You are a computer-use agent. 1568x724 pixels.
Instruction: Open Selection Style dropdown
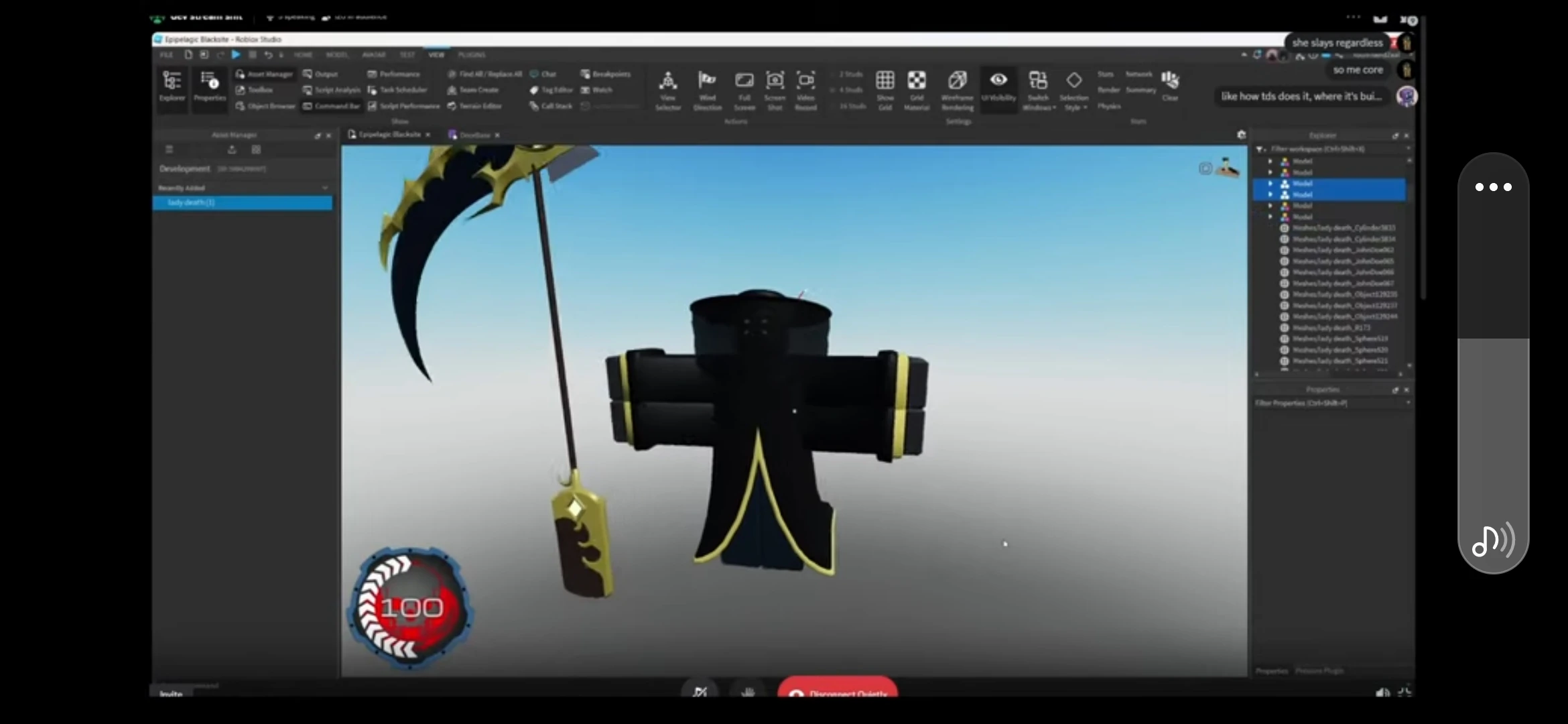coord(1073,86)
